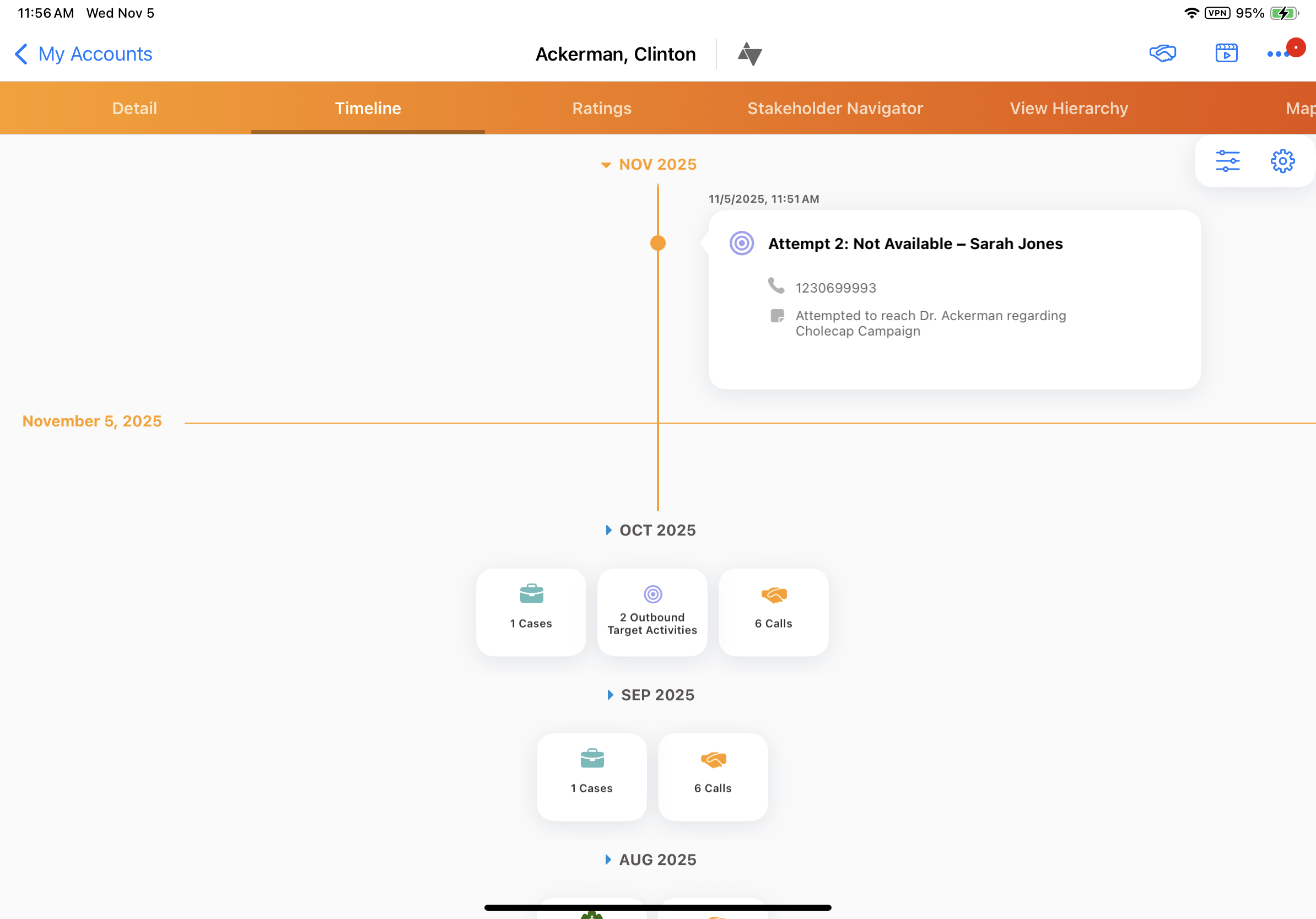Open timeline settings gear icon
1316x919 pixels.
click(1282, 161)
